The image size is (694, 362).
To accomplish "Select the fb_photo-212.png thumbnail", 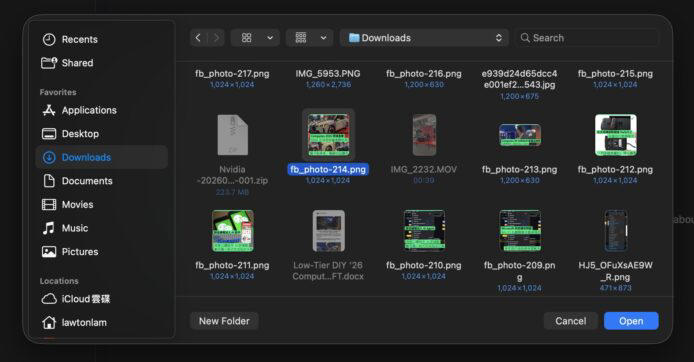I will [616, 135].
